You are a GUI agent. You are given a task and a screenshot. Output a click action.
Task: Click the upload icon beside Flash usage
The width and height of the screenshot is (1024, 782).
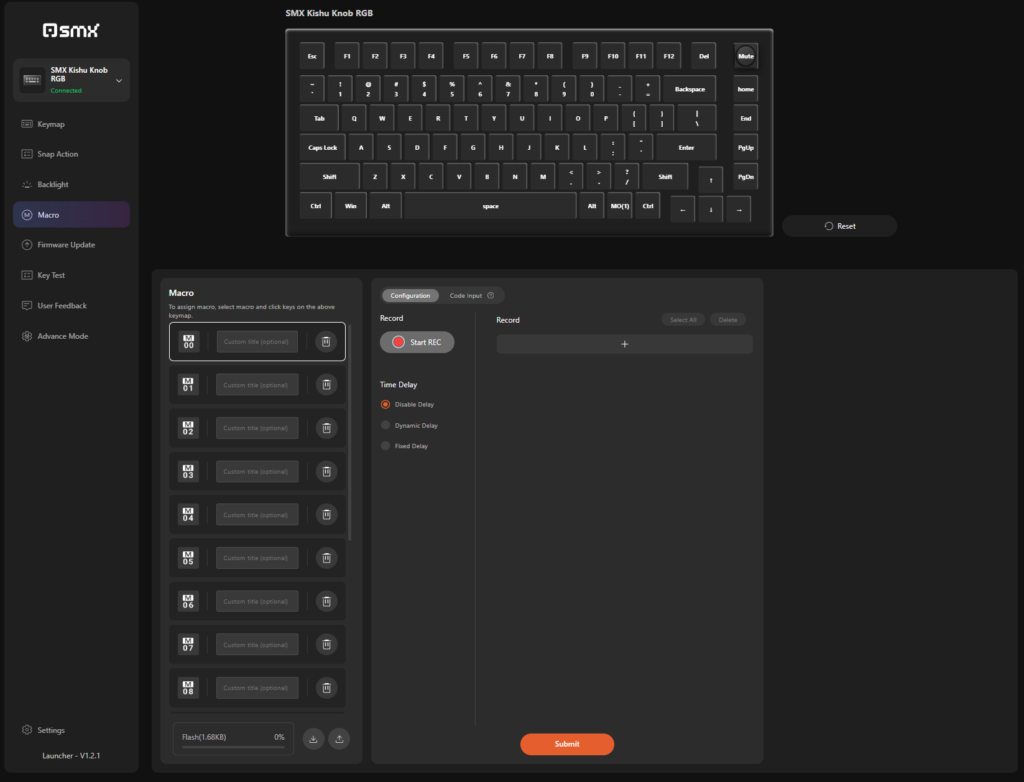tap(339, 739)
